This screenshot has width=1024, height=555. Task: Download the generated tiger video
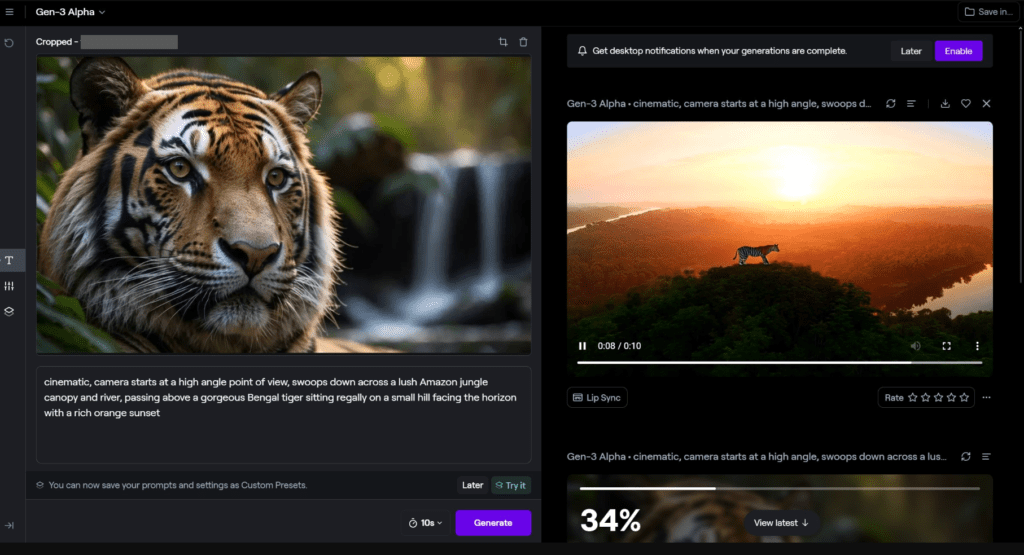click(x=945, y=104)
